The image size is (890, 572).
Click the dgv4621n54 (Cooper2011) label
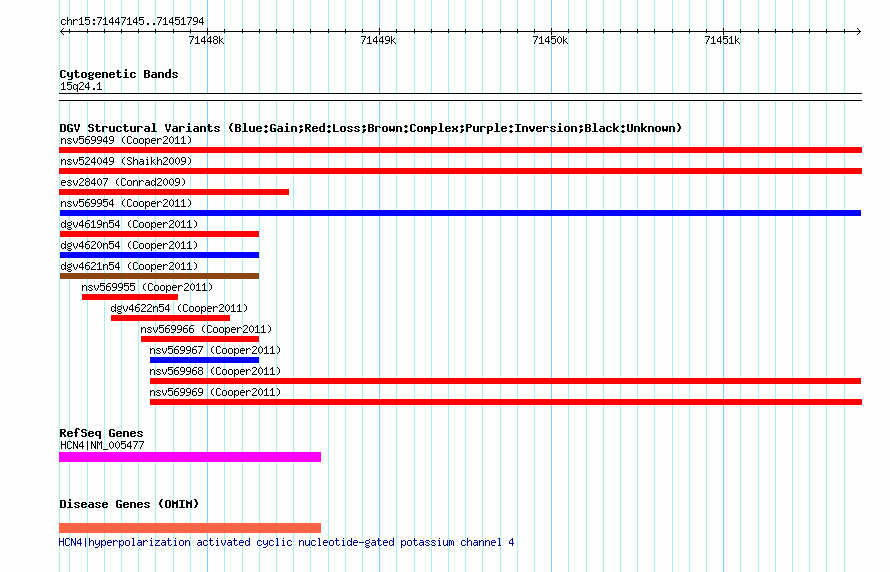[x=129, y=266]
